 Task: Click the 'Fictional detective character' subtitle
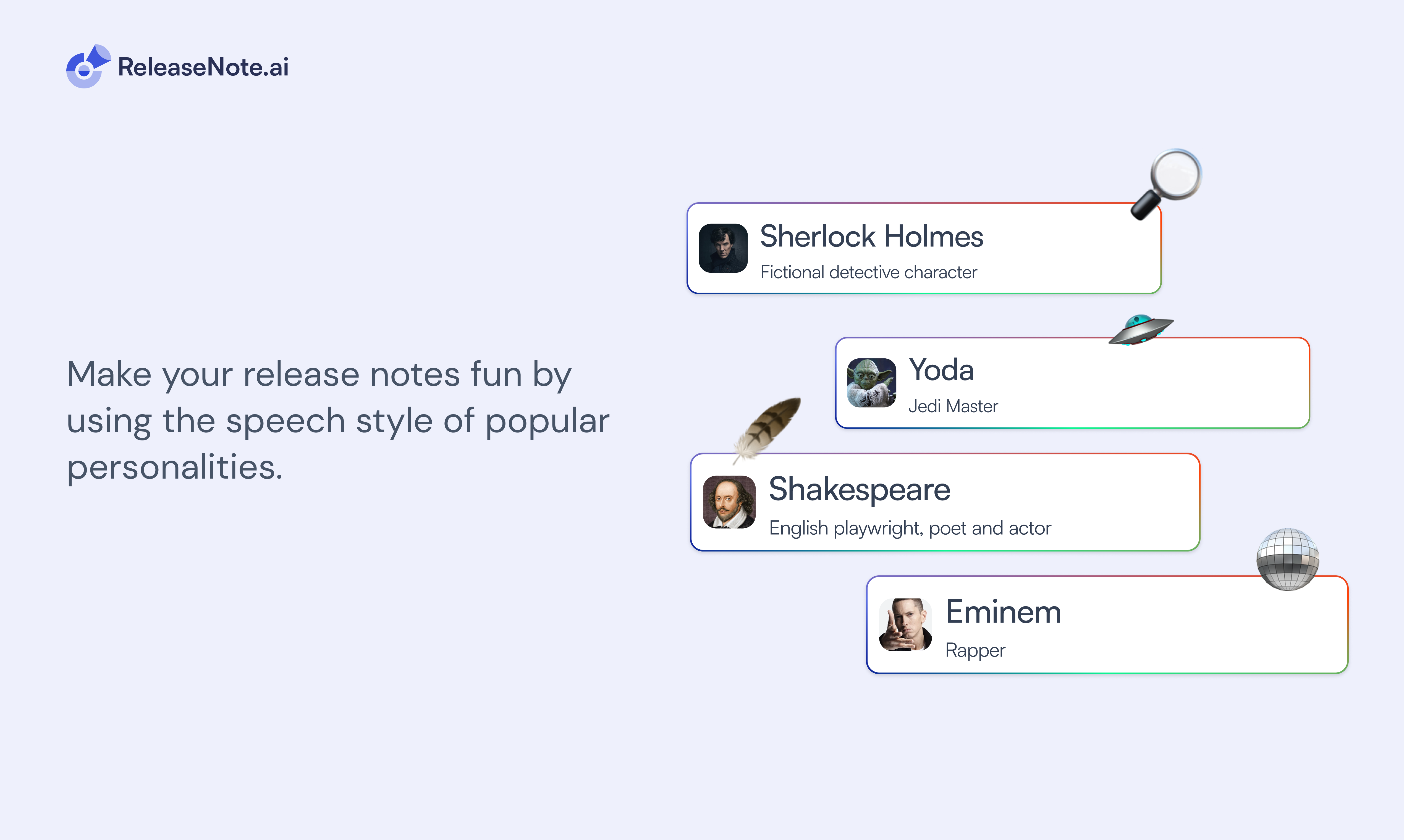[x=868, y=272]
